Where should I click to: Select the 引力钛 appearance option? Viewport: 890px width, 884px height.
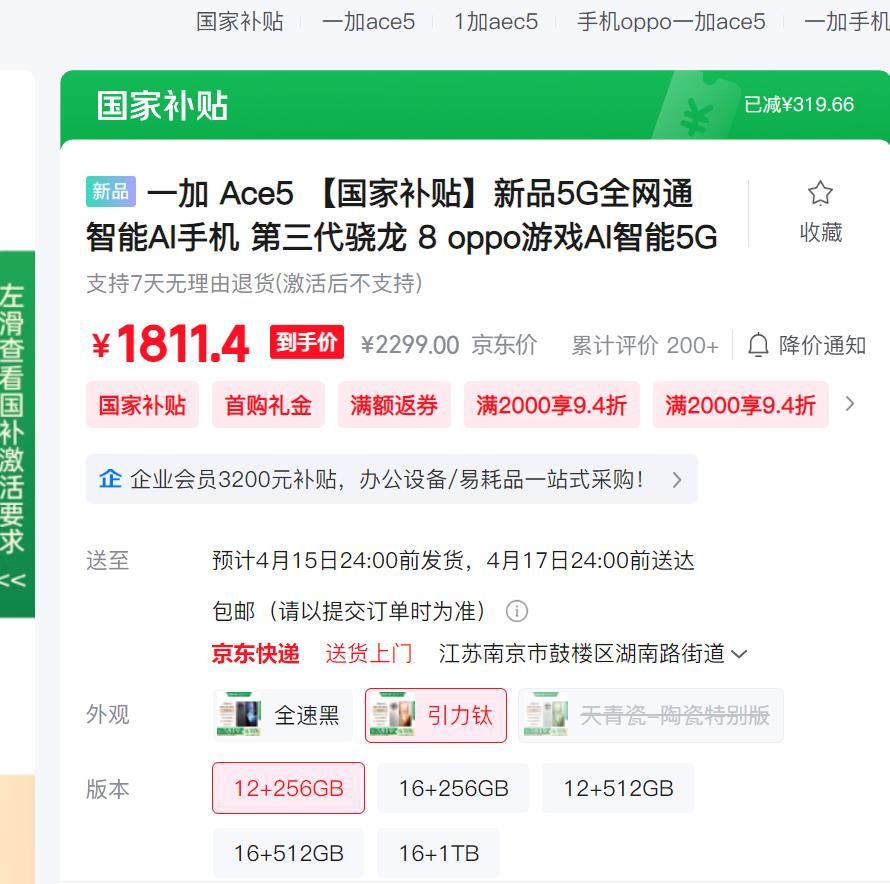(x=436, y=715)
